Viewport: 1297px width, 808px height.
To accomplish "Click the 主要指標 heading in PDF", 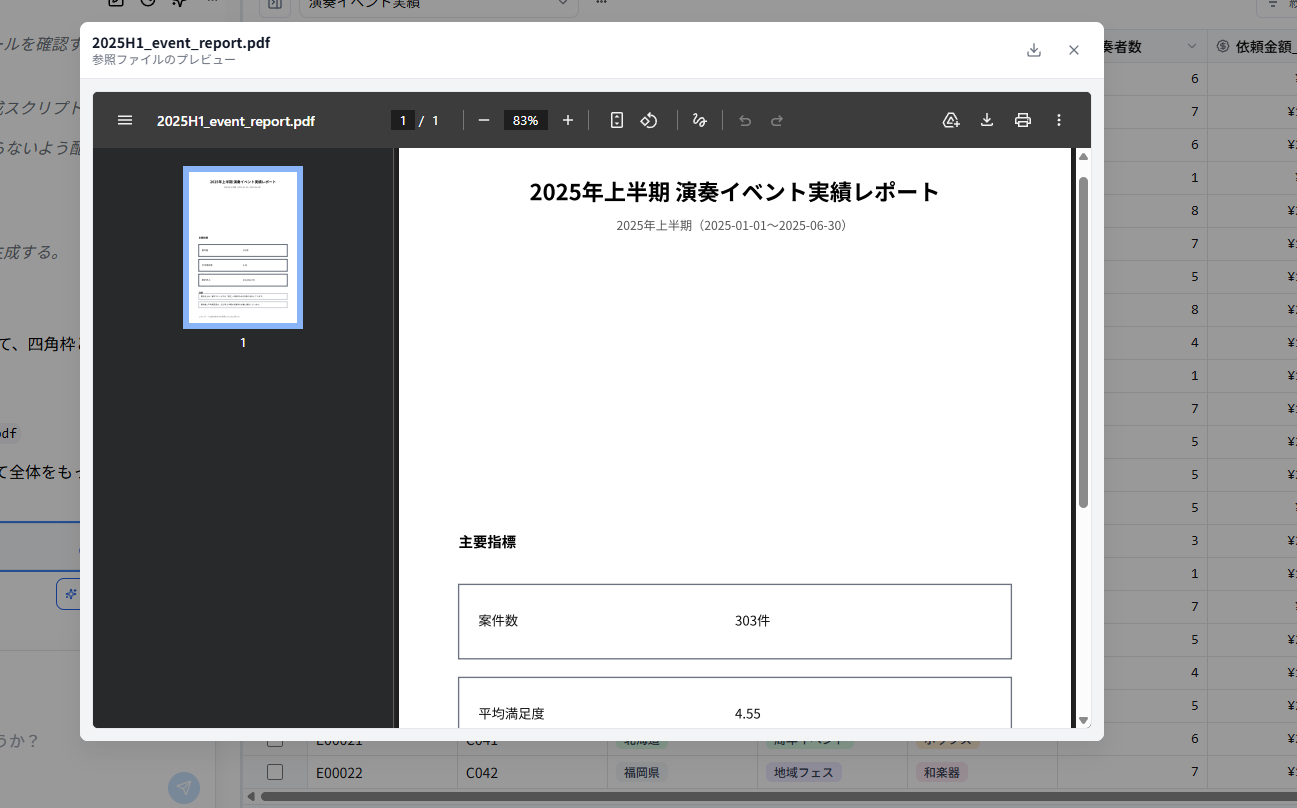I will pos(488,542).
